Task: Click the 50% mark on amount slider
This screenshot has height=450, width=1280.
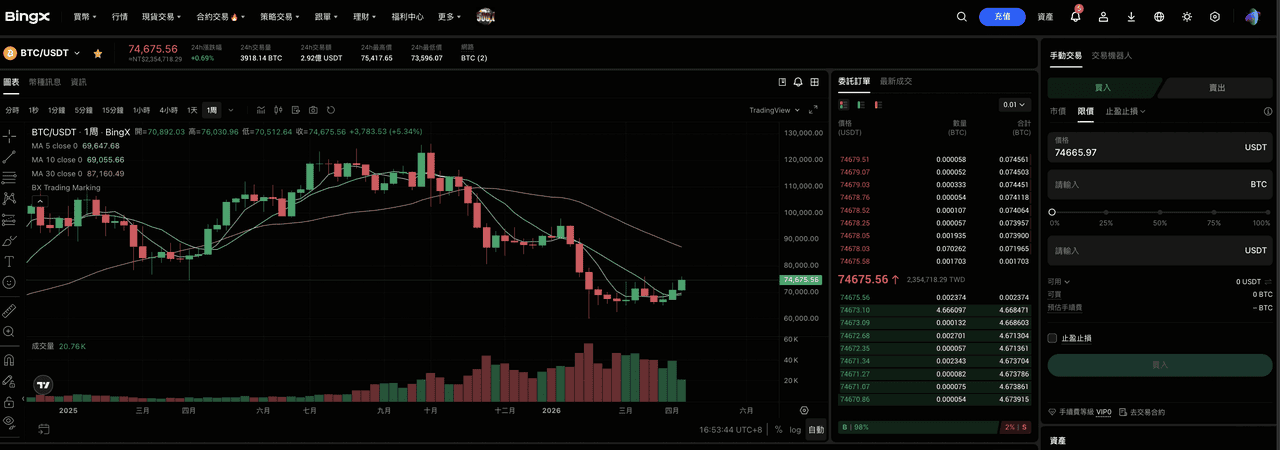Action: 1160,212
